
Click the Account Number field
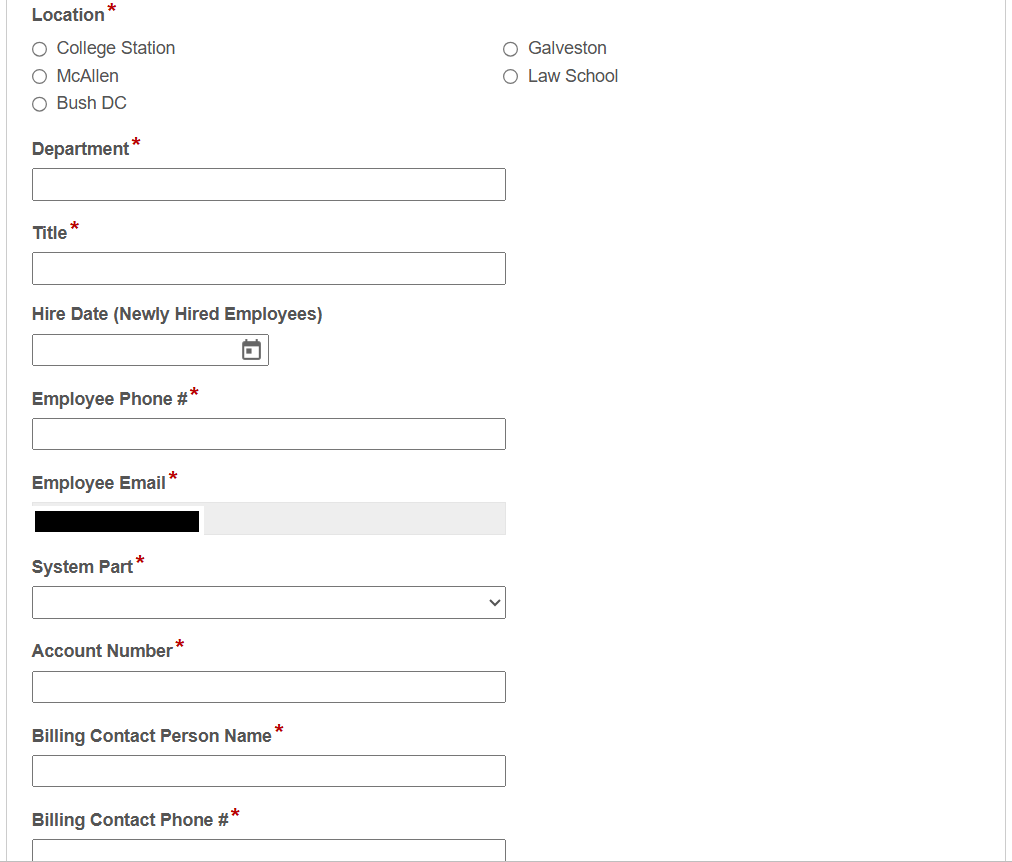[x=268, y=687]
